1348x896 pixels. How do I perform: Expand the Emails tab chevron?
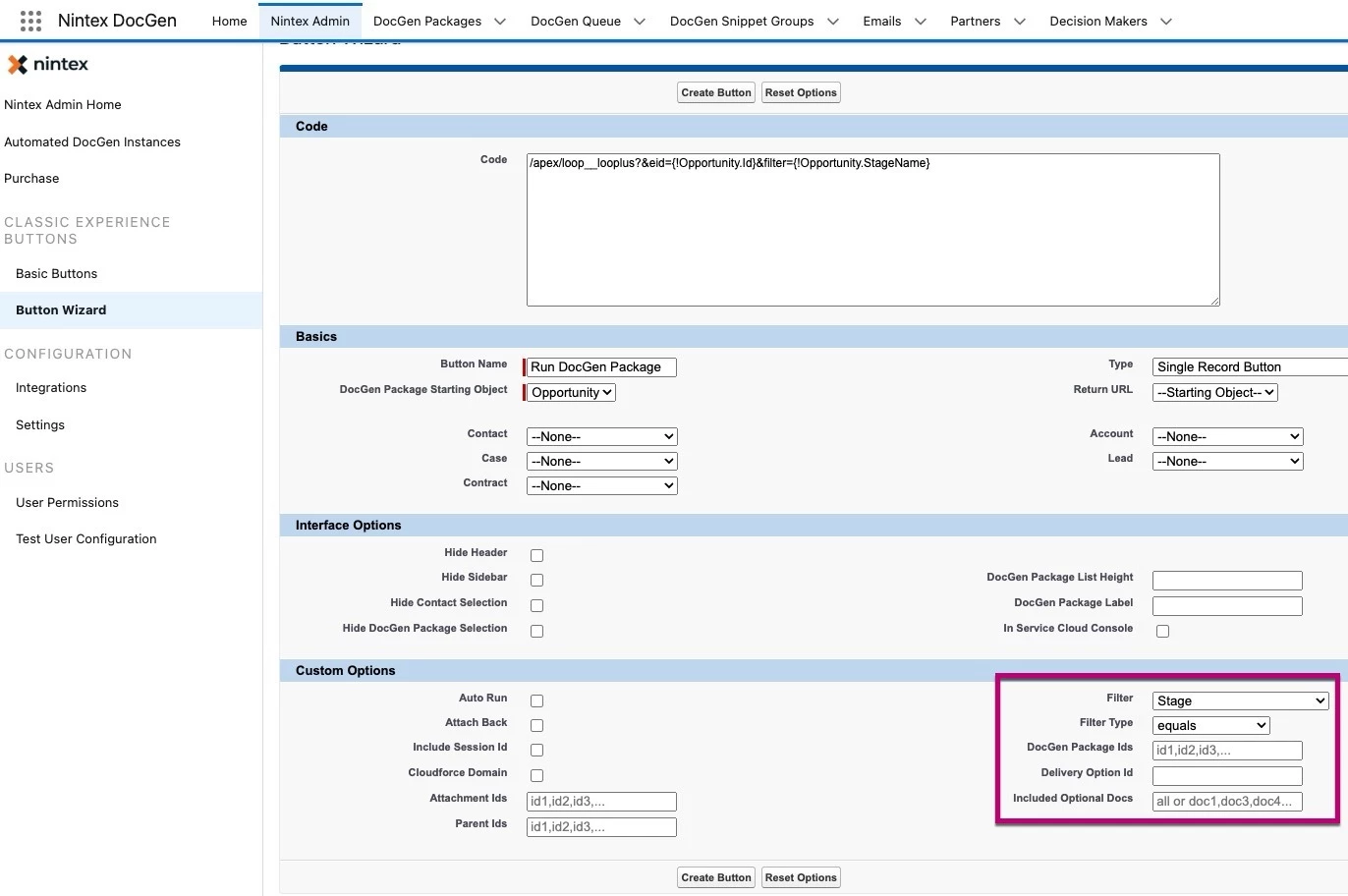(x=921, y=21)
